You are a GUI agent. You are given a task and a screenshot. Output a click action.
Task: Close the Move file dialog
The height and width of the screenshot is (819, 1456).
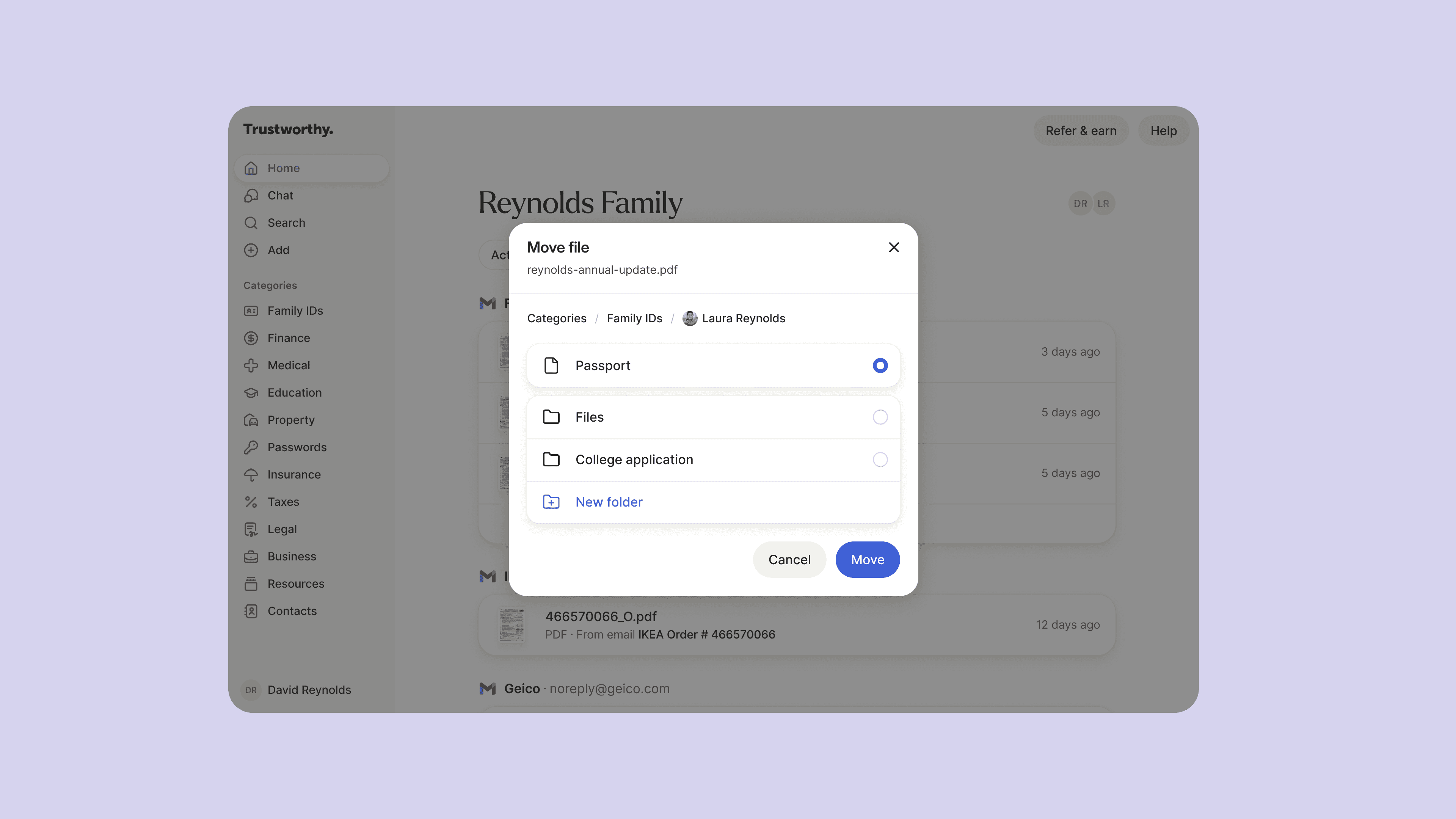click(x=894, y=247)
